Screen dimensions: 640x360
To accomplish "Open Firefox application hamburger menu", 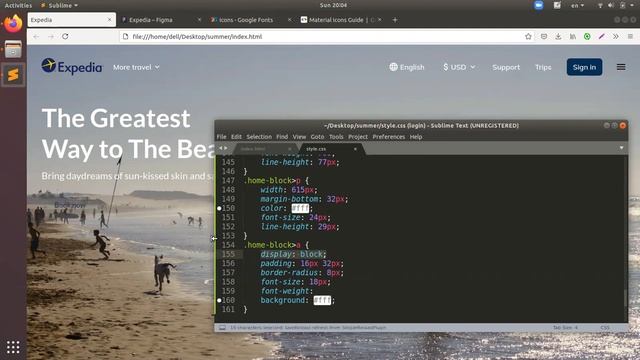I will [x=630, y=37].
